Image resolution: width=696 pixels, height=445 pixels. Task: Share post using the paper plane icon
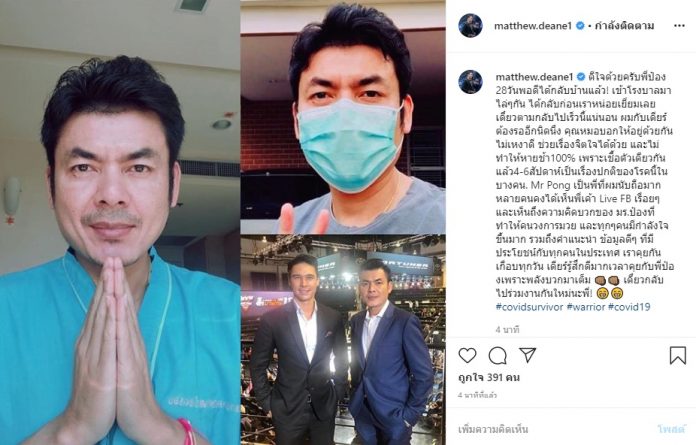click(527, 355)
